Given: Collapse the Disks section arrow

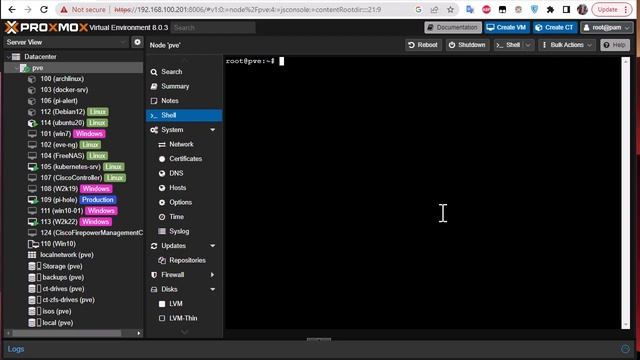Looking at the screenshot, I should (213, 289).
